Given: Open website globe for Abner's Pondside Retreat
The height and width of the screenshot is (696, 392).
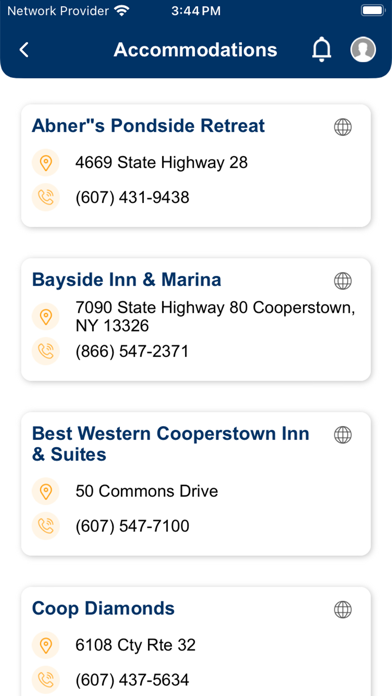Looking at the screenshot, I should pyautogui.click(x=343, y=127).
